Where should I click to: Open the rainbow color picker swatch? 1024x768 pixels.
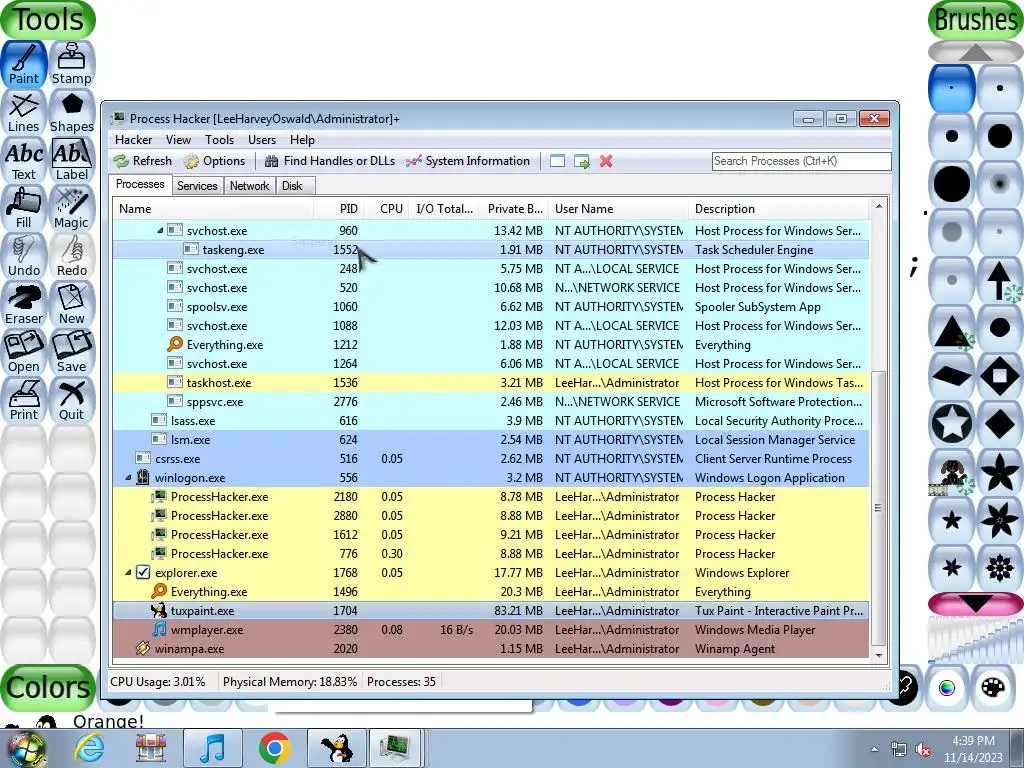(946, 688)
